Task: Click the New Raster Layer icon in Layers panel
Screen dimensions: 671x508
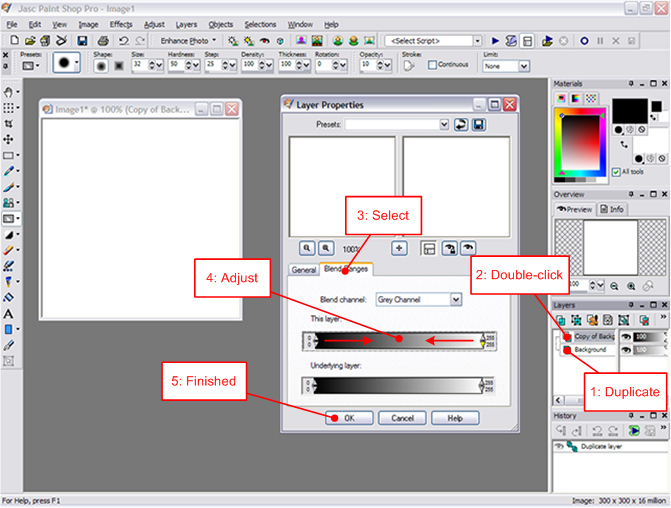Action: coord(561,320)
